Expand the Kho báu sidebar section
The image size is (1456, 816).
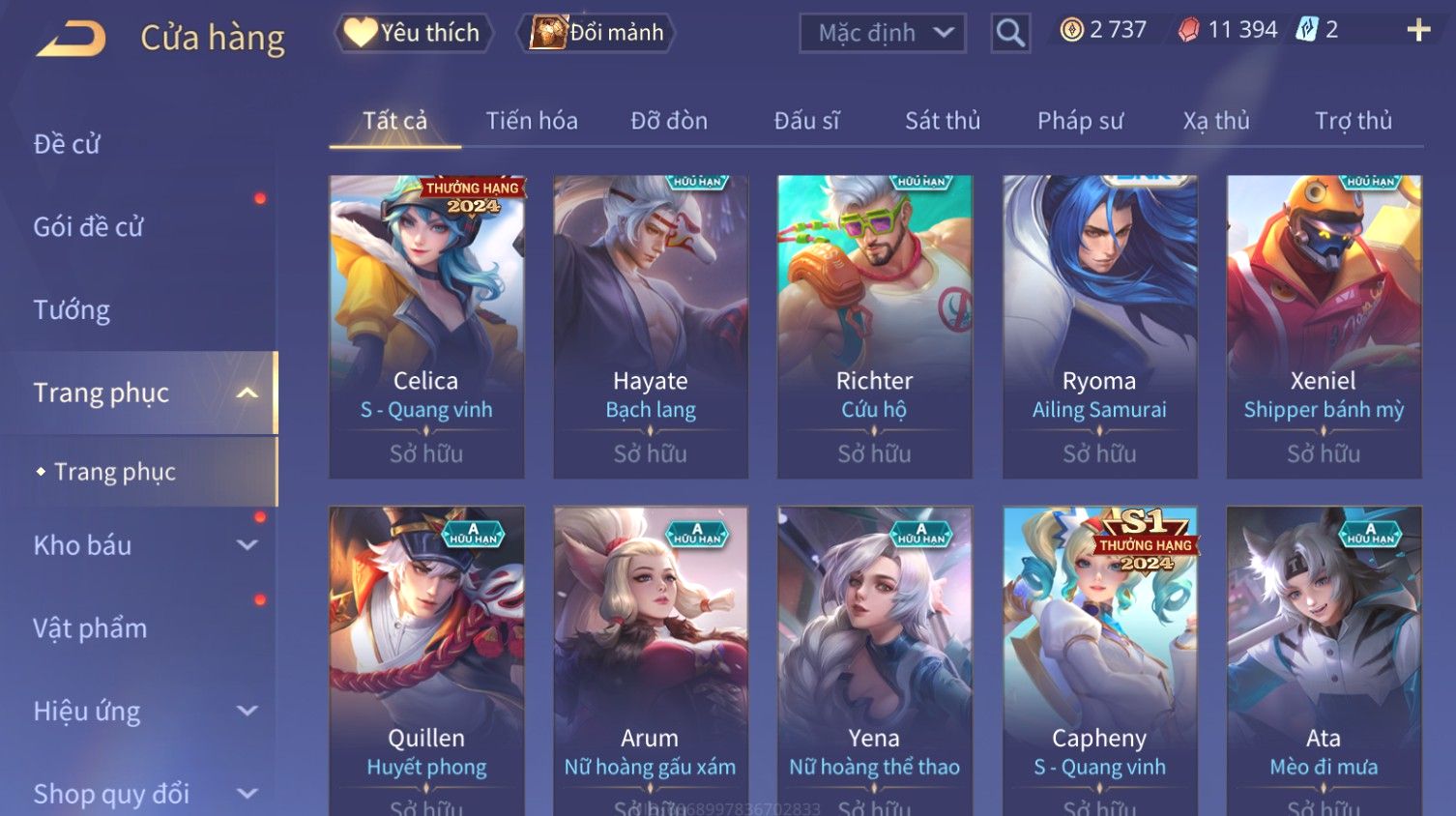click(x=248, y=545)
